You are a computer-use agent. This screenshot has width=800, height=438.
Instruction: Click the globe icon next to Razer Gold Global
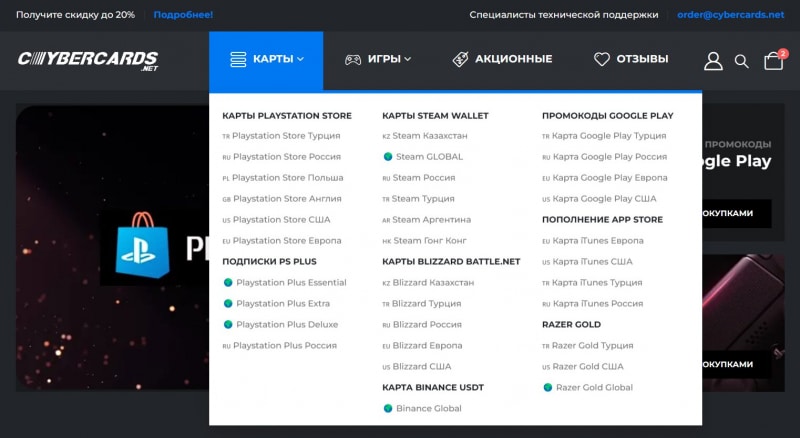pos(548,387)
